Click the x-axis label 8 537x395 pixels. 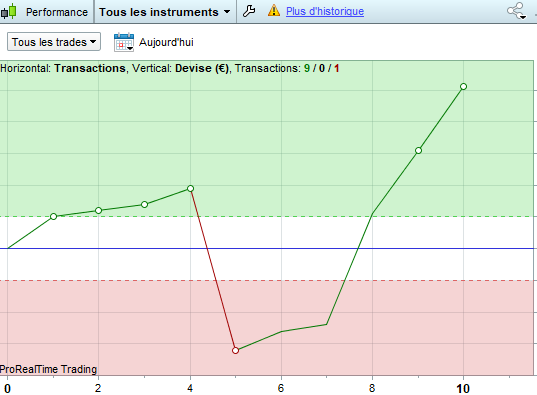(x=372, y=388)
